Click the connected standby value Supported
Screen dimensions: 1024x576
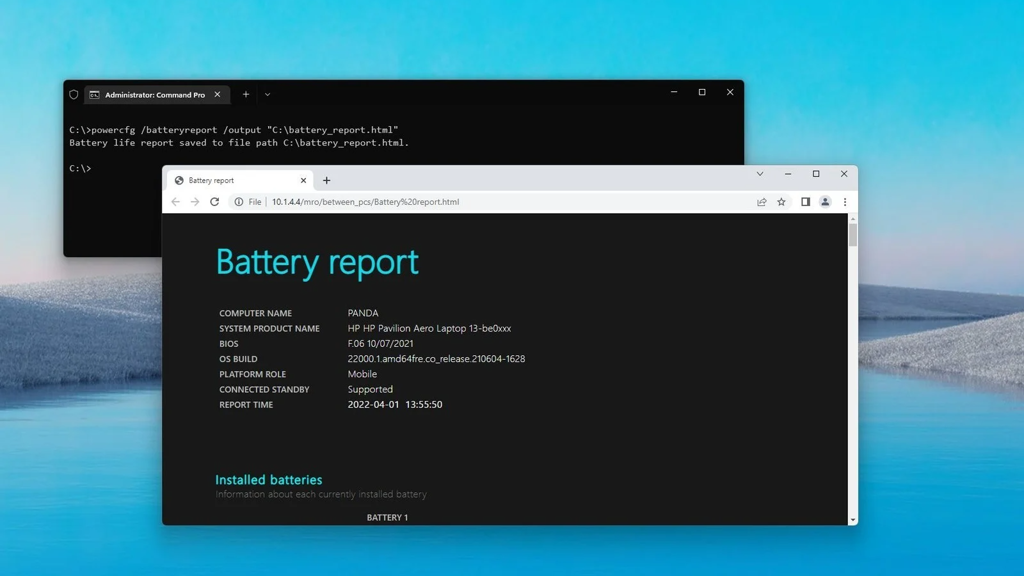point(370,389)
